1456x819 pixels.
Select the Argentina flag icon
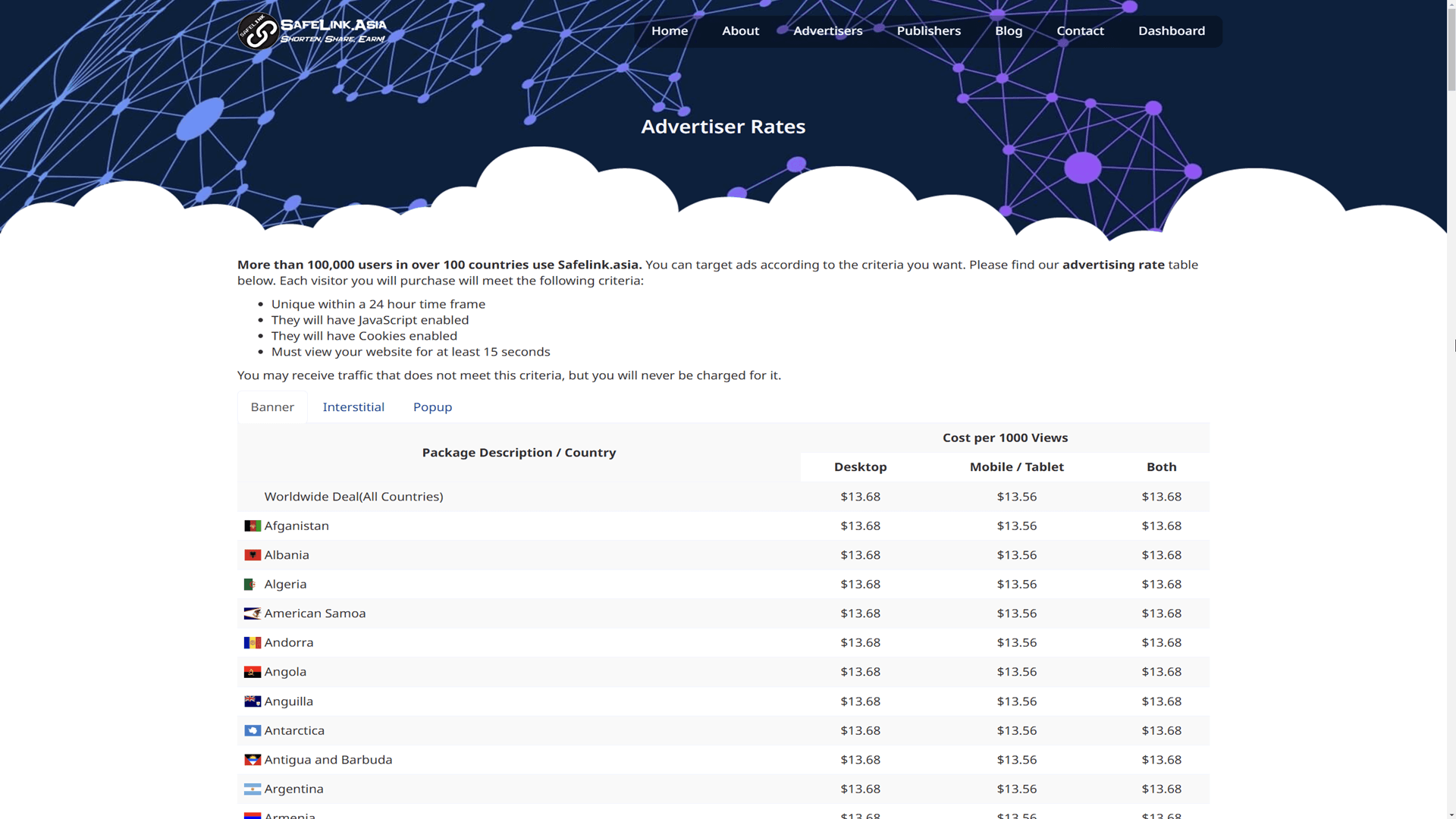[252, 789]
